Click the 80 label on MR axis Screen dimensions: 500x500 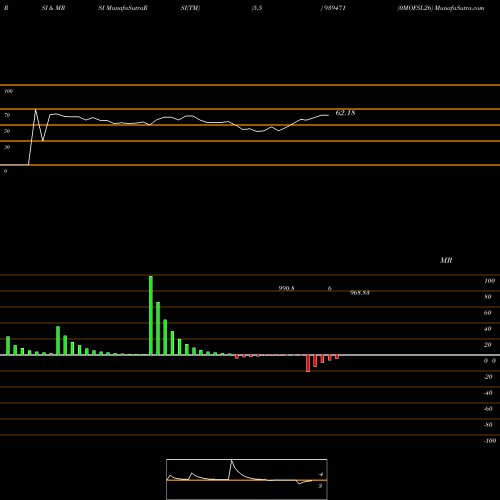click(x=488, y=297)
